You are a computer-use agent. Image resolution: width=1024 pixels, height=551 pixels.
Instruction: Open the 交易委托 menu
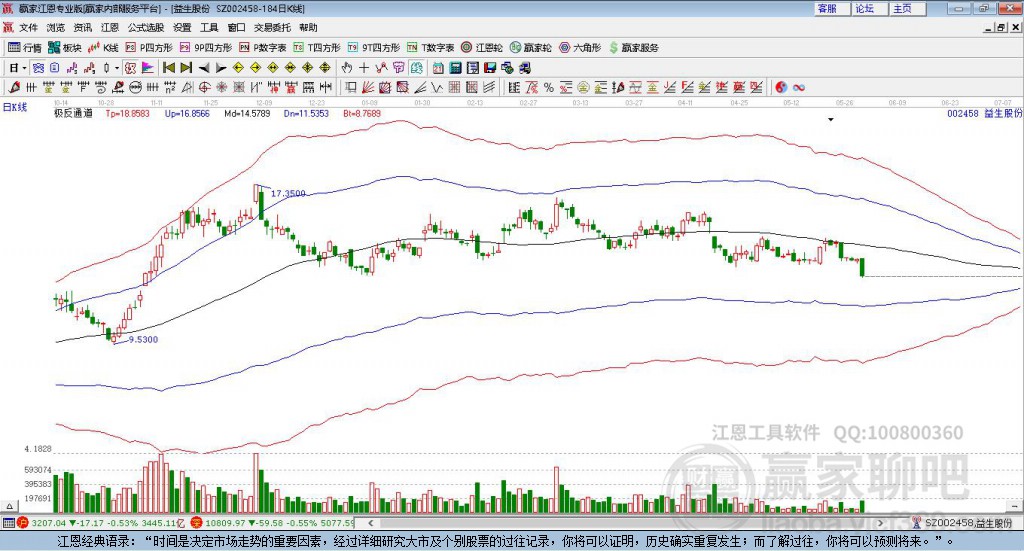click(272, 27)
